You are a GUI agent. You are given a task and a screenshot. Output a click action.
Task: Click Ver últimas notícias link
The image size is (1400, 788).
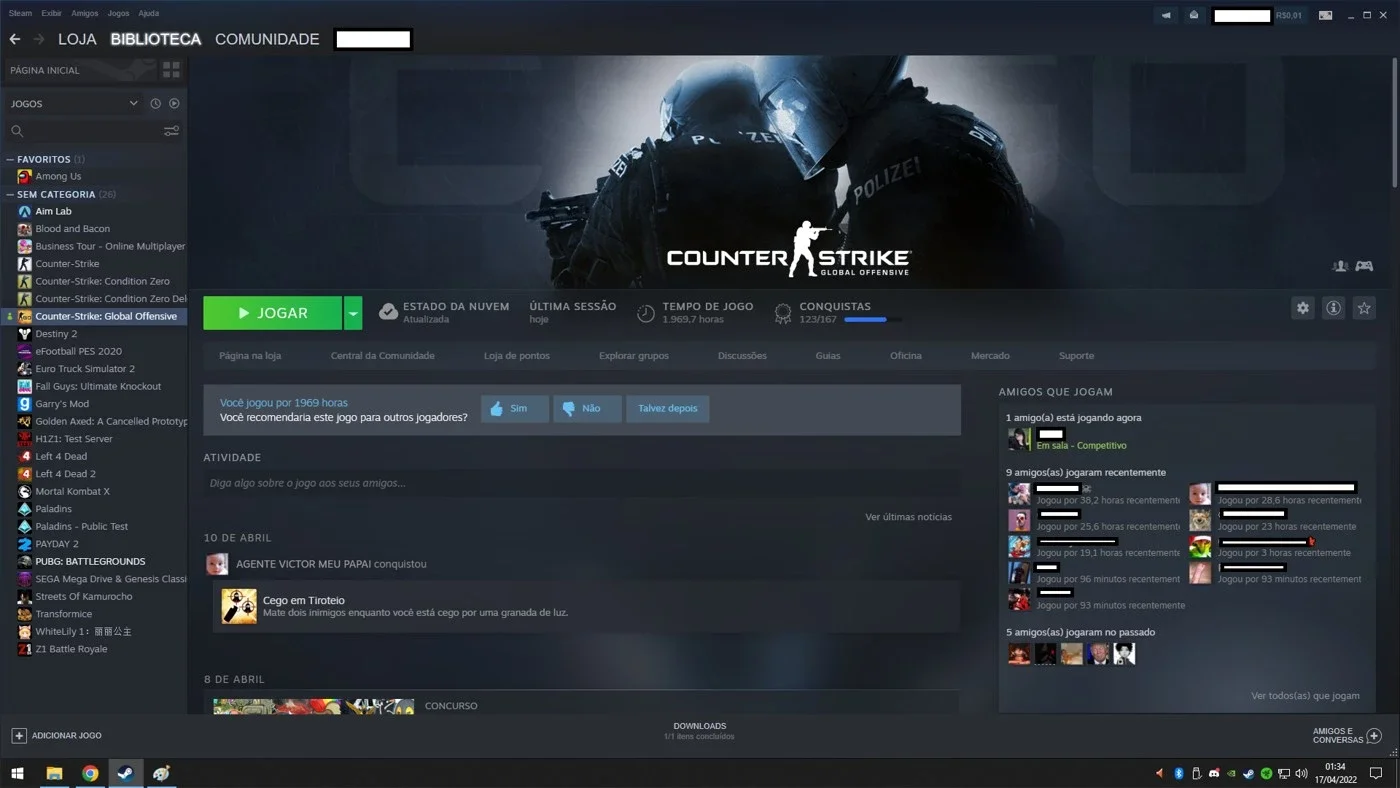click(908, 517)
